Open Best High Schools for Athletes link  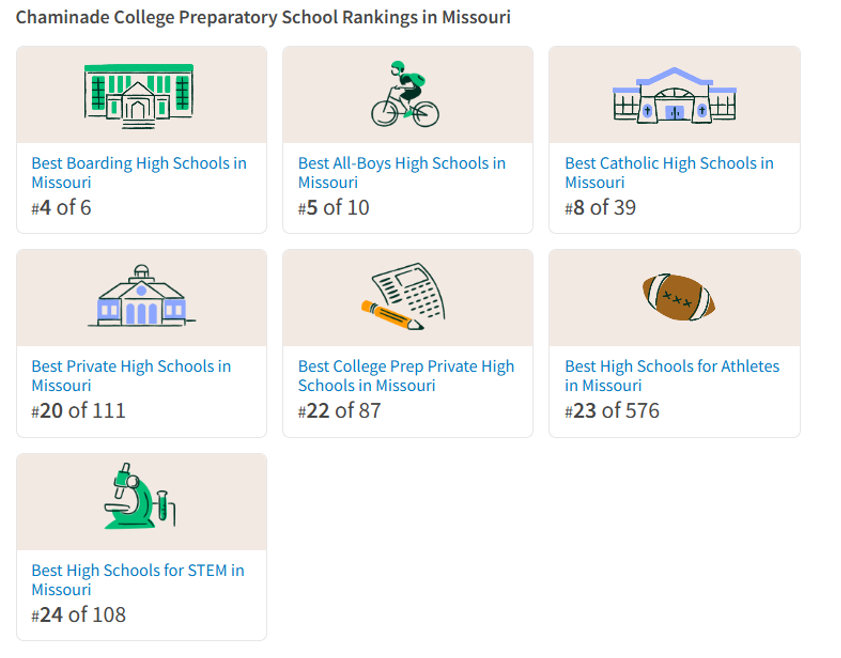tap(671, 376)
